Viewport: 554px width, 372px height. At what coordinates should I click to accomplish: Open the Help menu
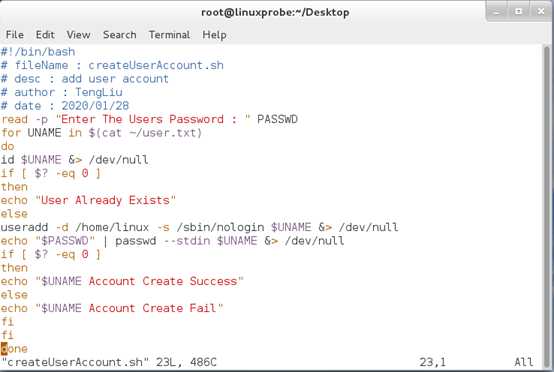click(x=214, y=35)
